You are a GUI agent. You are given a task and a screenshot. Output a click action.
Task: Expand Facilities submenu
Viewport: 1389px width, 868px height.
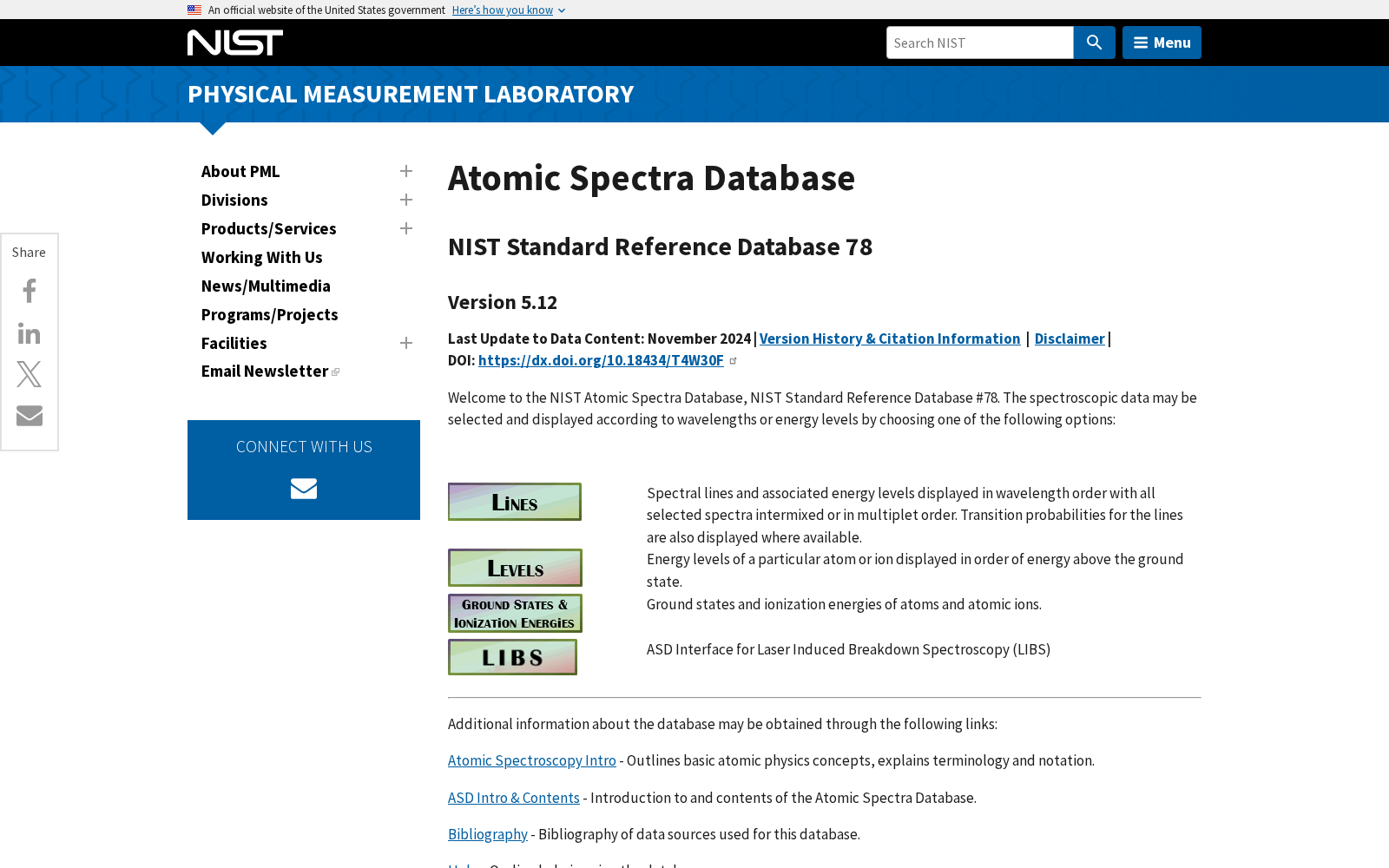point(405,344)
